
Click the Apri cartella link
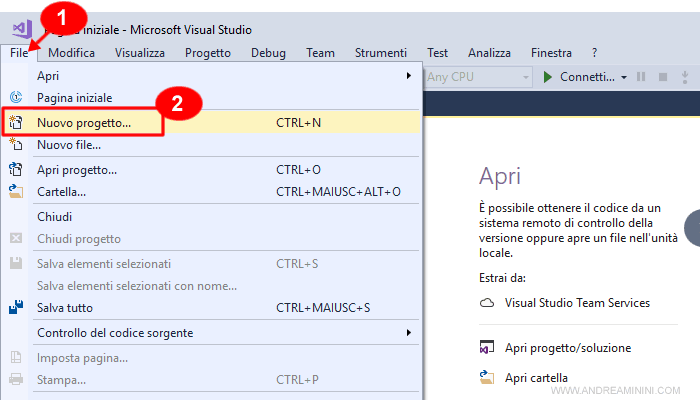coord(537,378)
